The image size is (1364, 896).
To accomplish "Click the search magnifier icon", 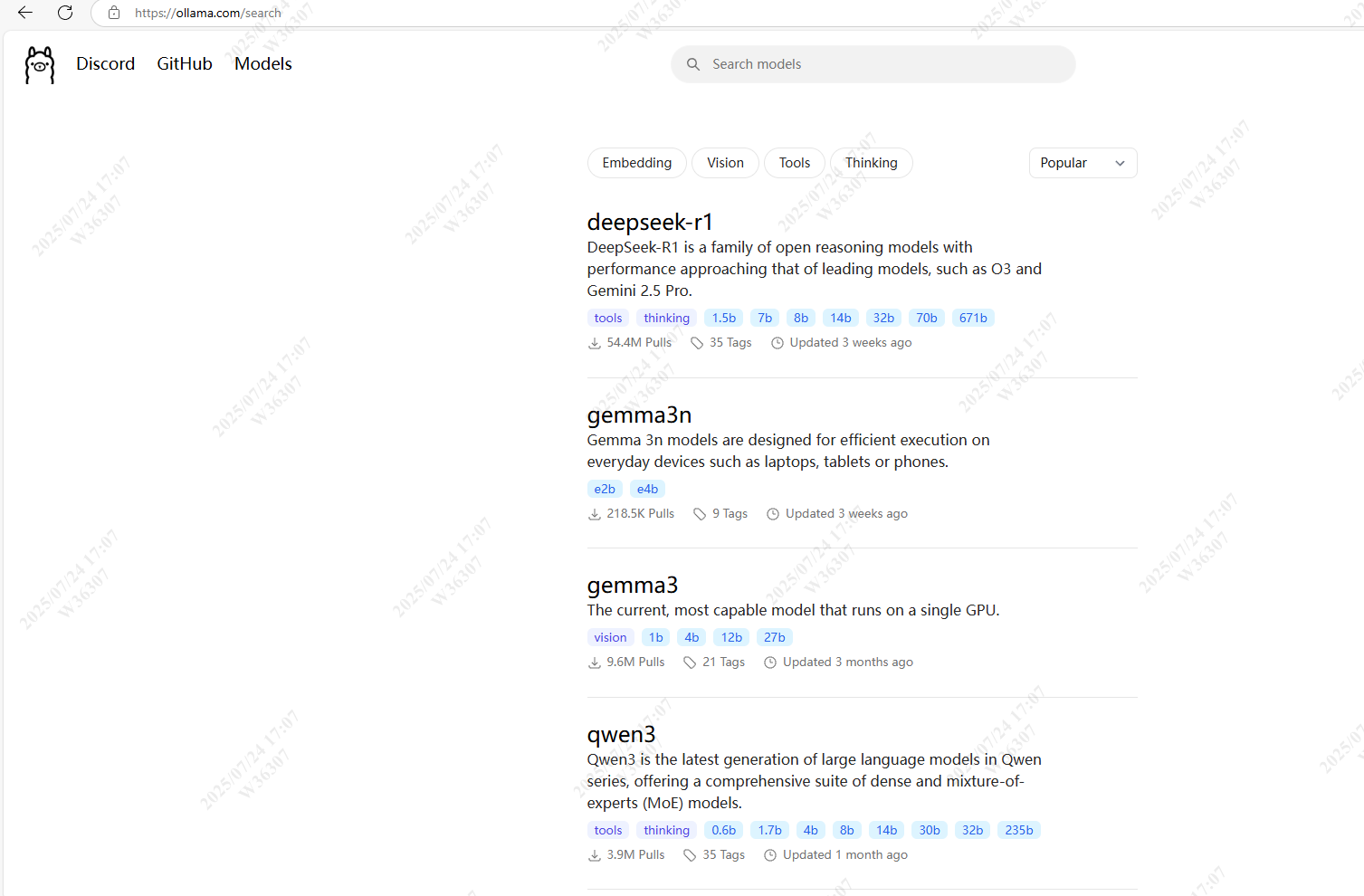I will pos(693,64).
